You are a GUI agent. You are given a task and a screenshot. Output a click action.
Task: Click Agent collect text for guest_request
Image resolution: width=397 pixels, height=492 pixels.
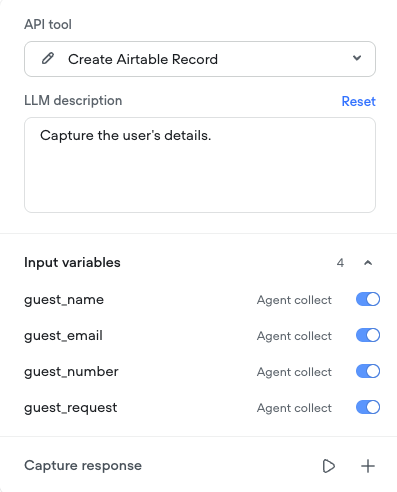[294, 408]
